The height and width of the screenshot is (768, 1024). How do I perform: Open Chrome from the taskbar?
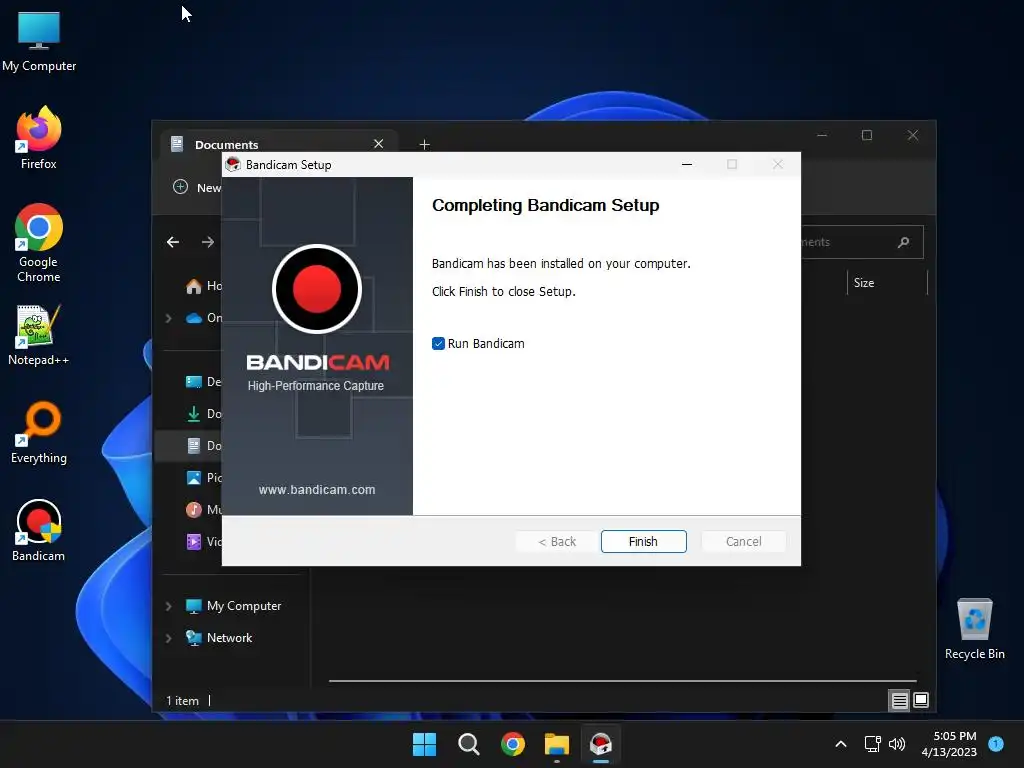point(513,744)
